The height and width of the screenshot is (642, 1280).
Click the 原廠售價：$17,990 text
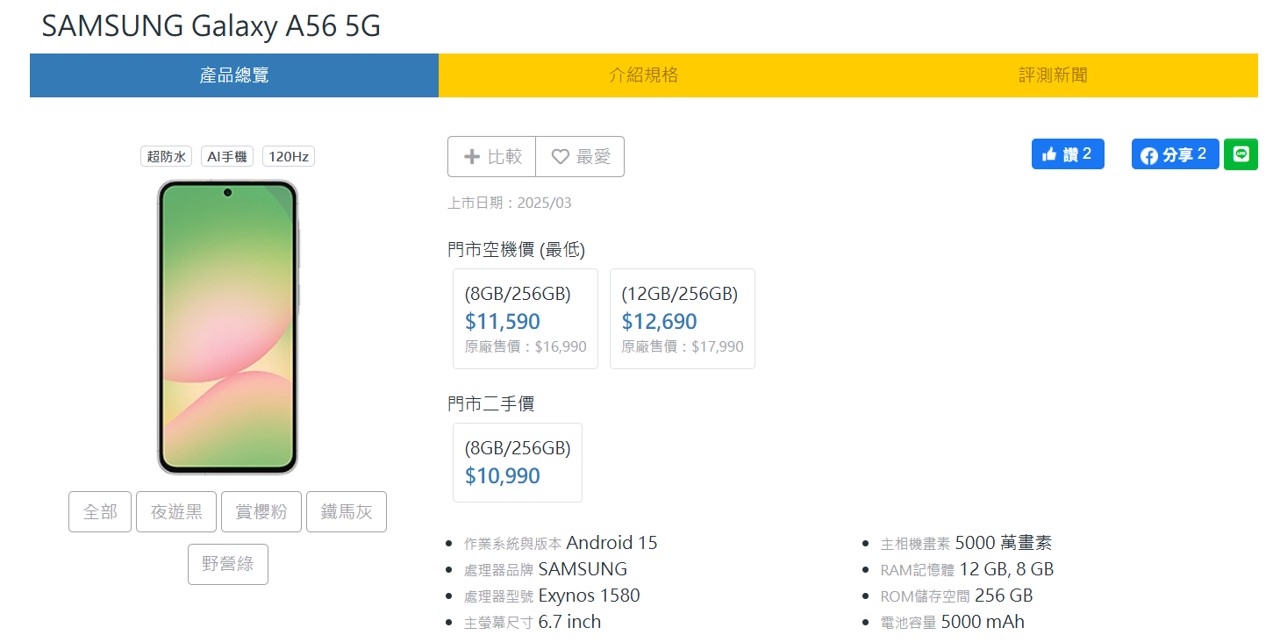(x=683, y=347)
